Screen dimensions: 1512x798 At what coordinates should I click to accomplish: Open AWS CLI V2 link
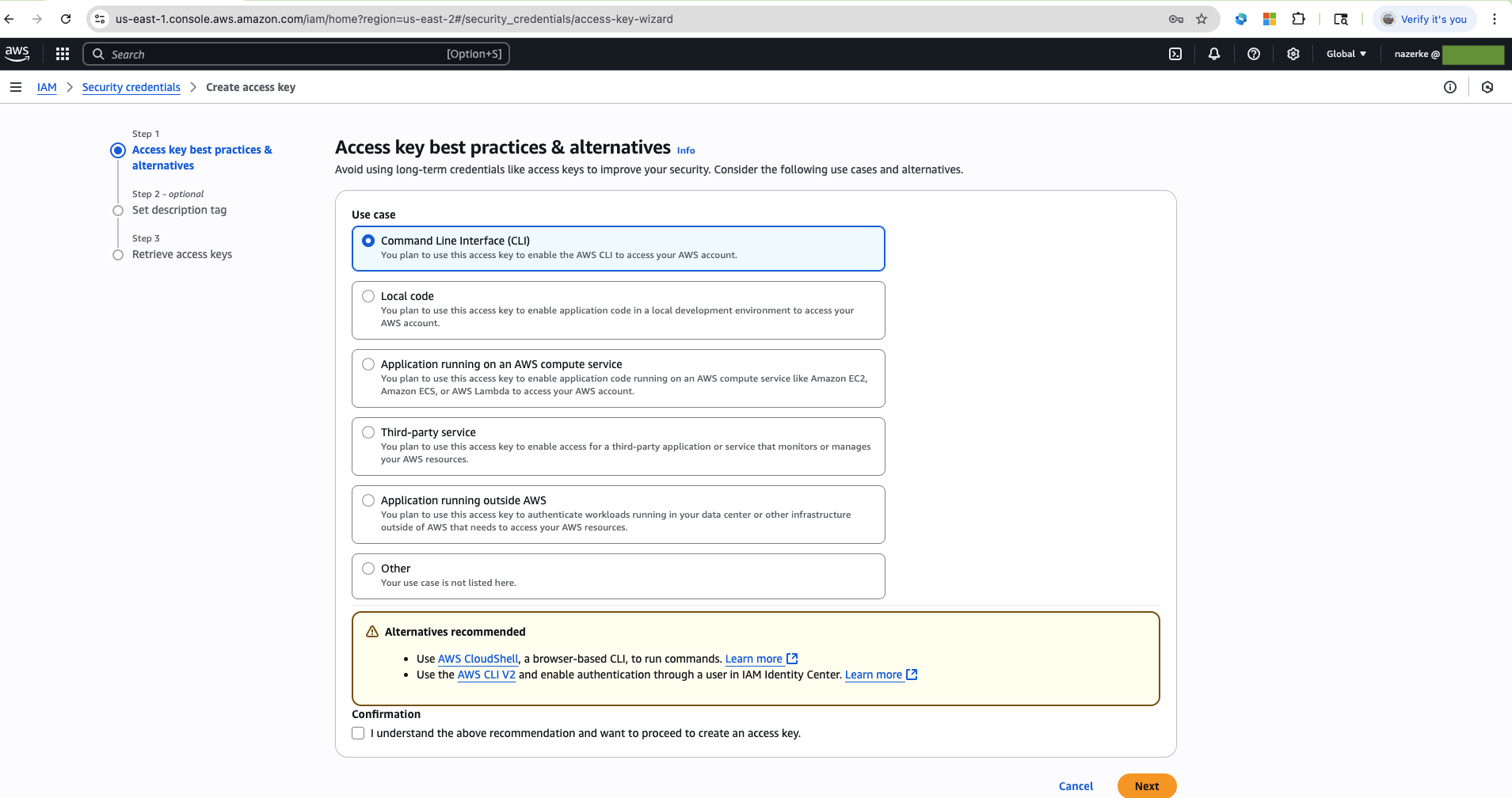486,674
